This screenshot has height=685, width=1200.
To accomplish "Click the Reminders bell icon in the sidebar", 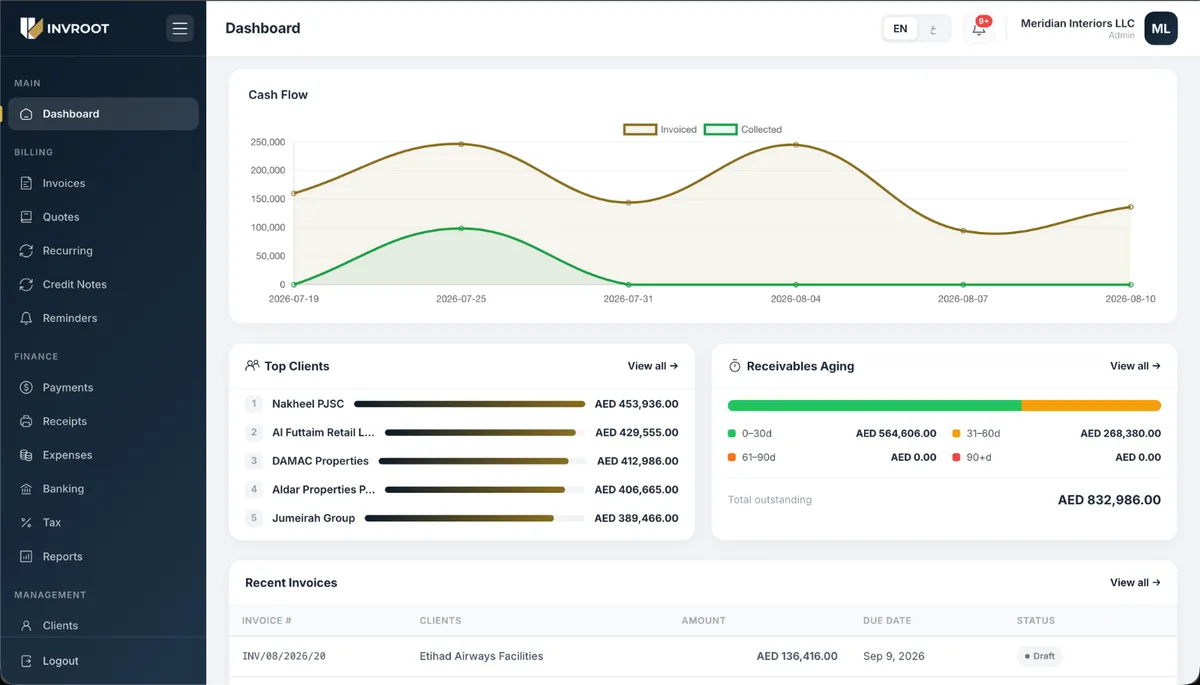I will click(26, 318).
